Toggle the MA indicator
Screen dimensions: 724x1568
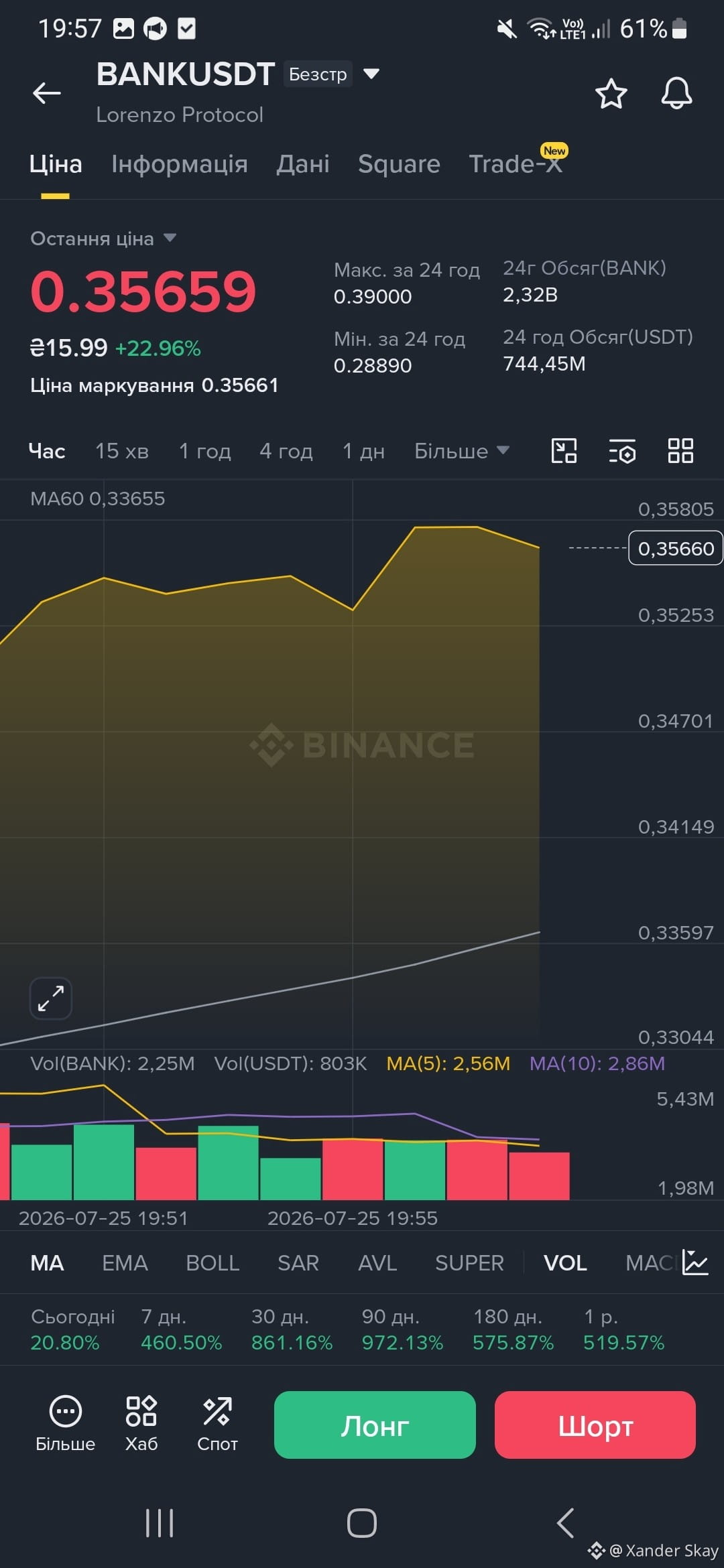(47, 1263)
